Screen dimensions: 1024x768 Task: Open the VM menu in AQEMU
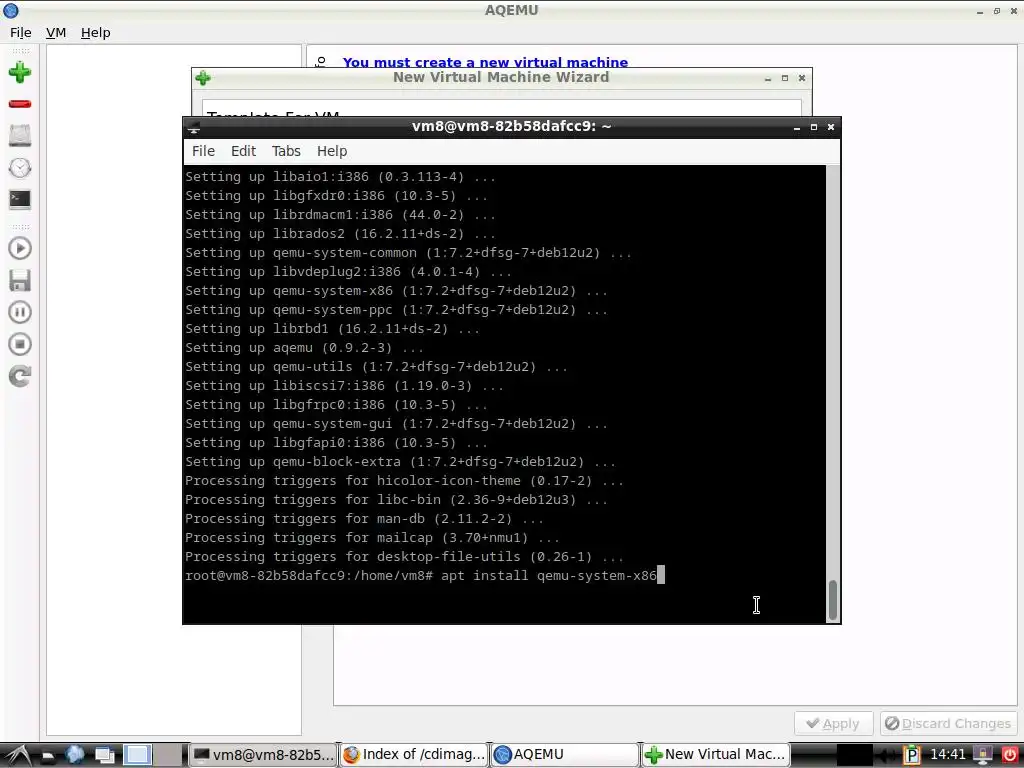[x=56, y=33]
